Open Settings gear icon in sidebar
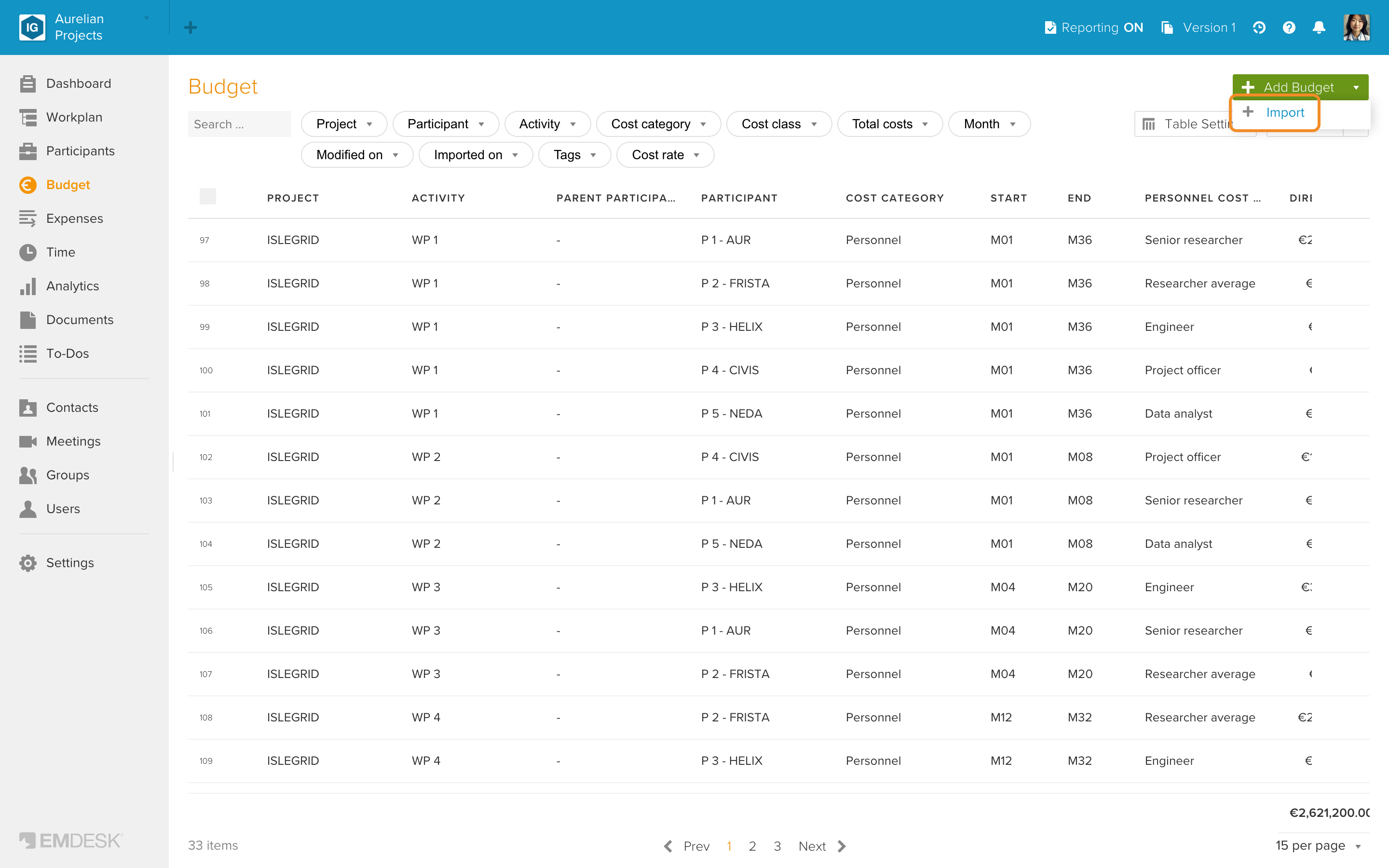The image size is (1389, 868). [x=27, y=563]
